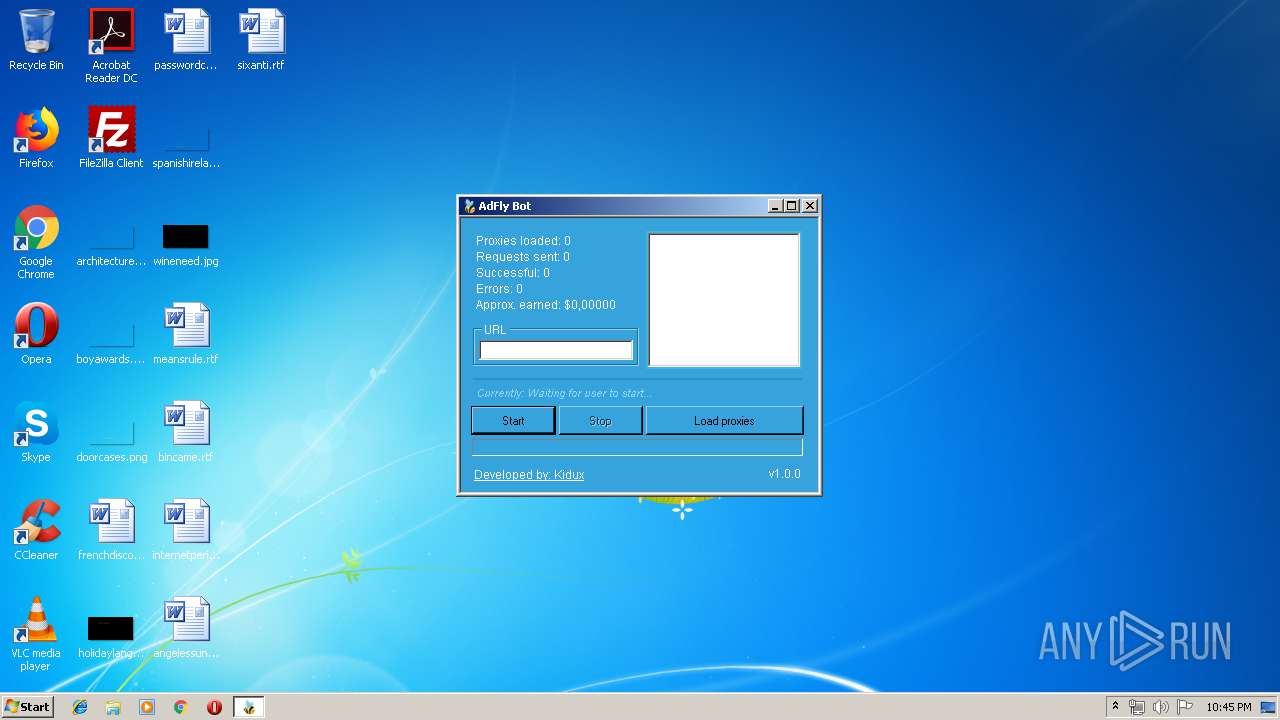Select the passwordc... Word document icon
Image resolution: width=1280 pixels, height=720 pixels.
pos(186,40)
